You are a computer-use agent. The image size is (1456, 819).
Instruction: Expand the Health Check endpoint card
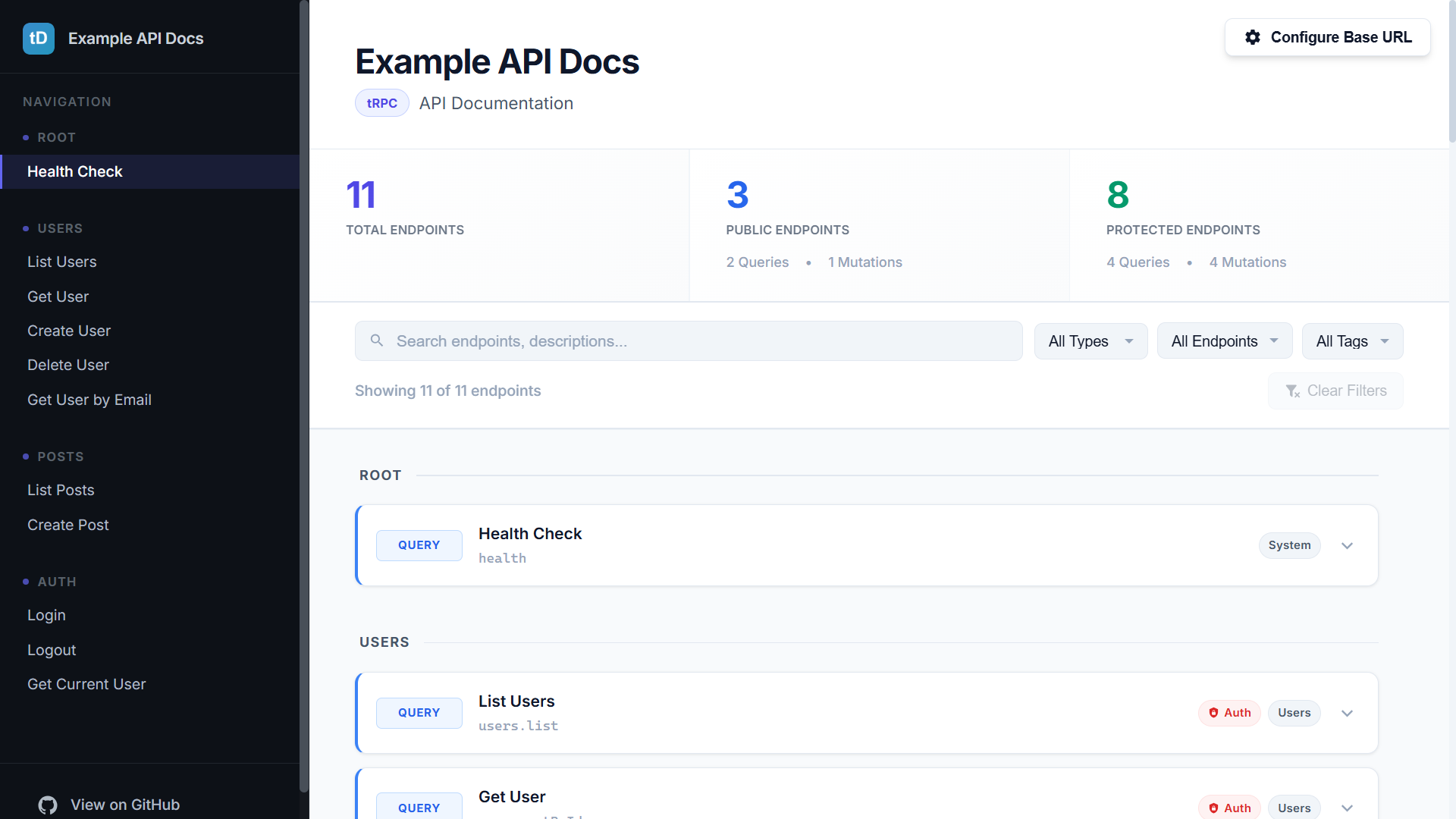tap(1348, 546)
